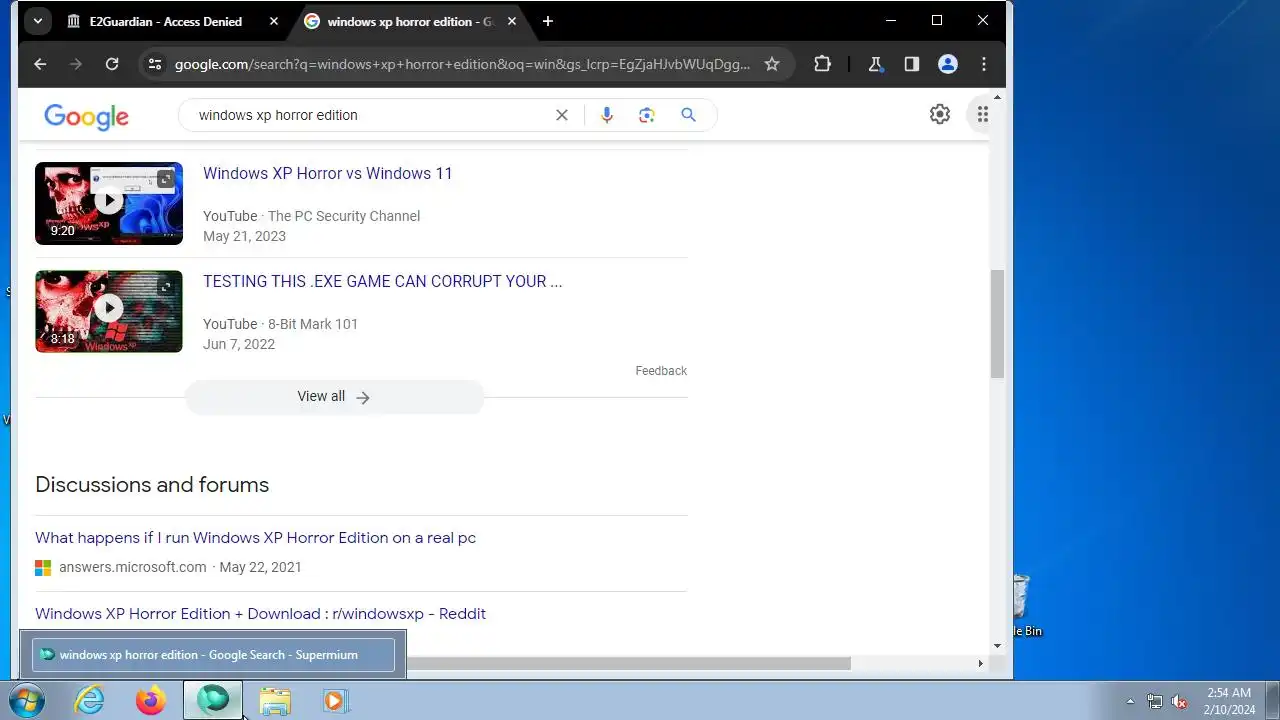
Task: Open What happens if I run Windows XP Horror
Action: point(255,538)
